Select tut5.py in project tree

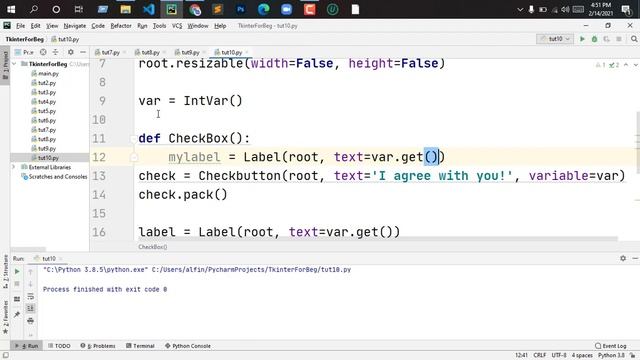(47, 111)
